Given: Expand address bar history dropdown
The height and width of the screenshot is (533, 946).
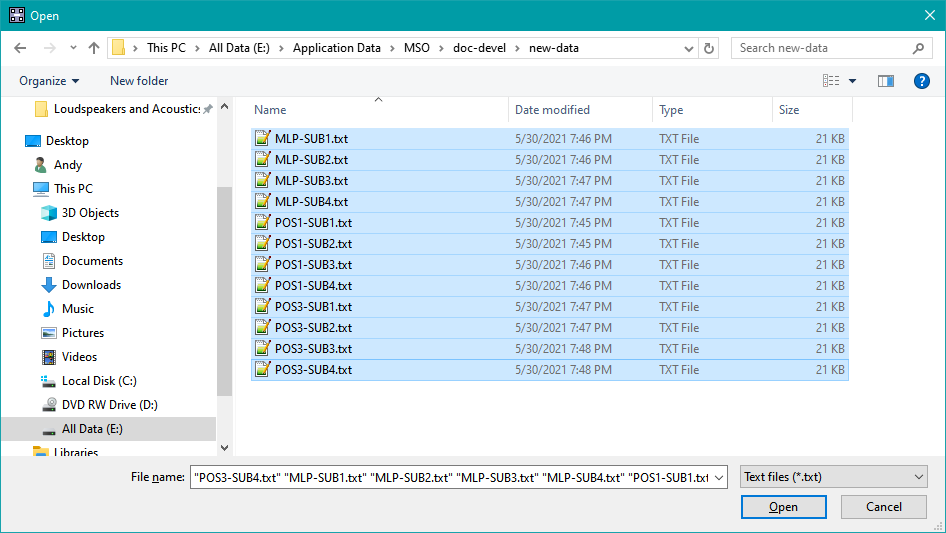Looking at the screenshot, I should [x=688, y=48].
